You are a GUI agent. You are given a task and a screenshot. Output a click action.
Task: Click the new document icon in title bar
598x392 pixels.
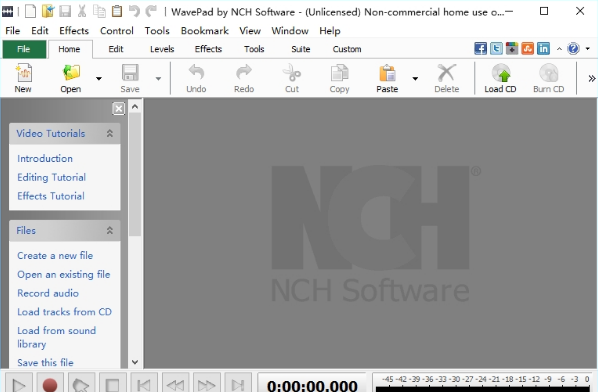30,11
